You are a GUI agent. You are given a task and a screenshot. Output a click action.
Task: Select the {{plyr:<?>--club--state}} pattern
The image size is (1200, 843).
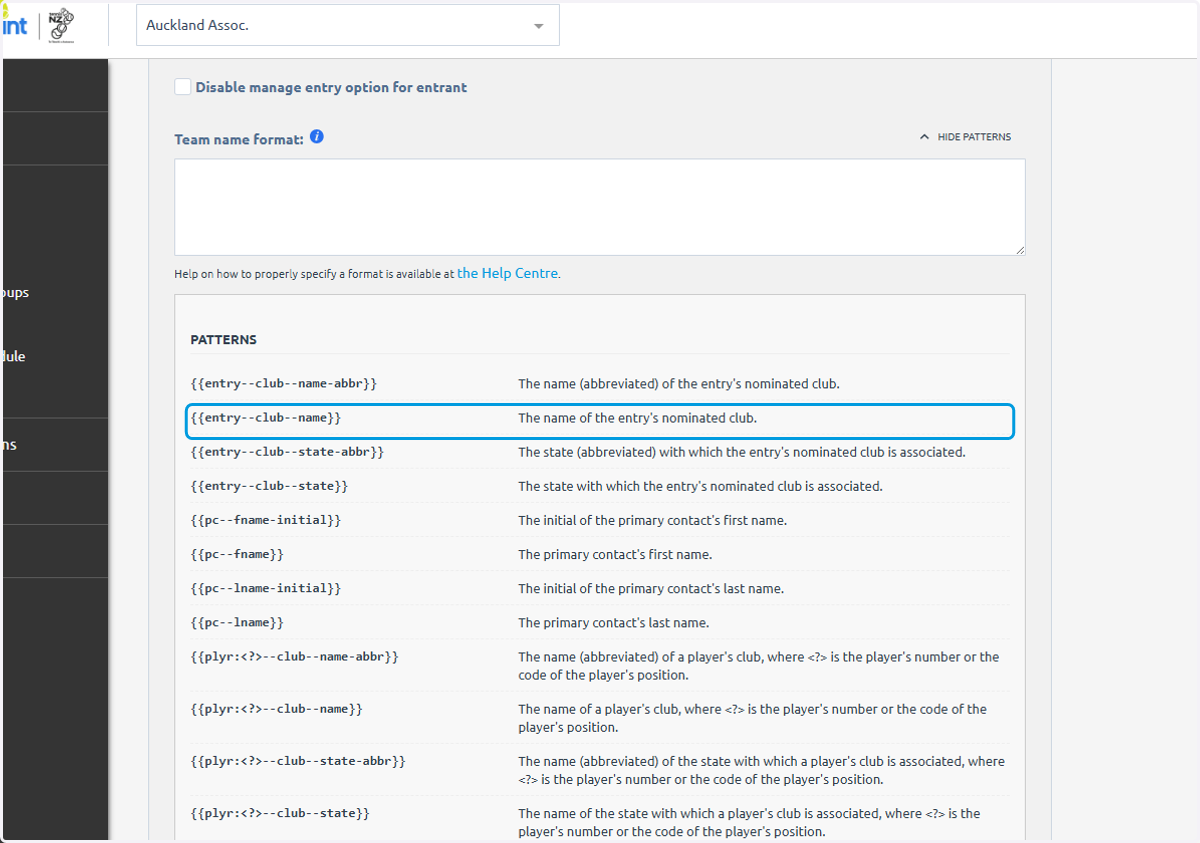pyautogui.click(x=280, y=813)
